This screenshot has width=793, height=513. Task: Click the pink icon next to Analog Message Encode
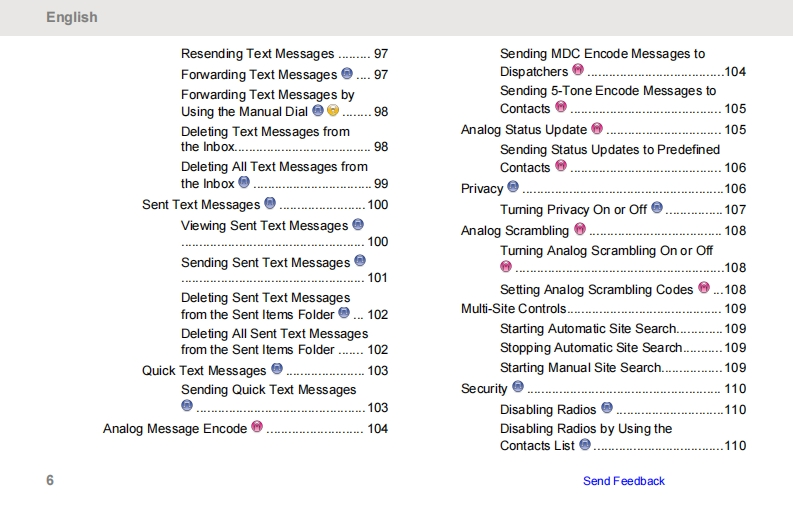pos(257,428)
